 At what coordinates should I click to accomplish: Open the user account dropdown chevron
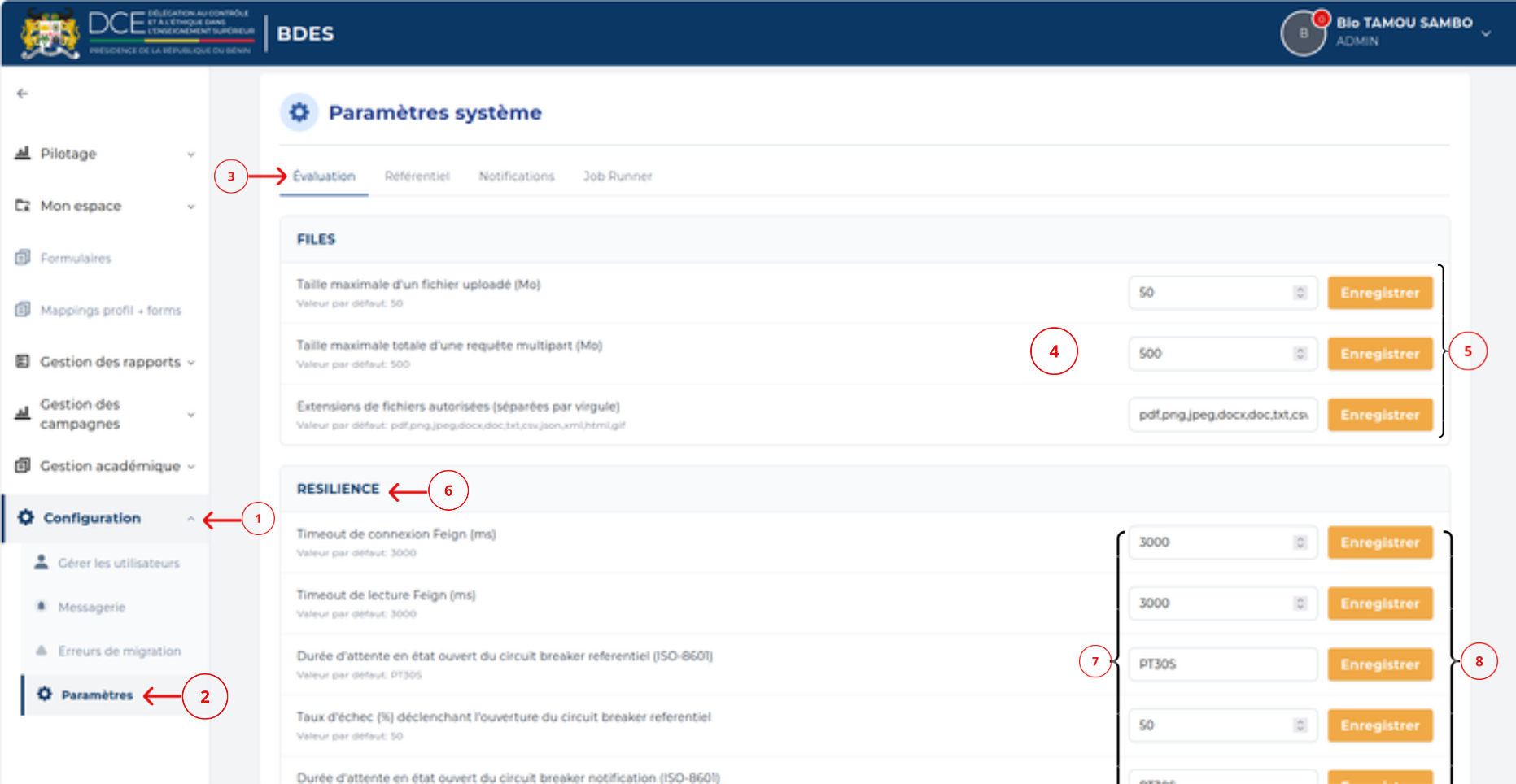[x=1486, y=34]
